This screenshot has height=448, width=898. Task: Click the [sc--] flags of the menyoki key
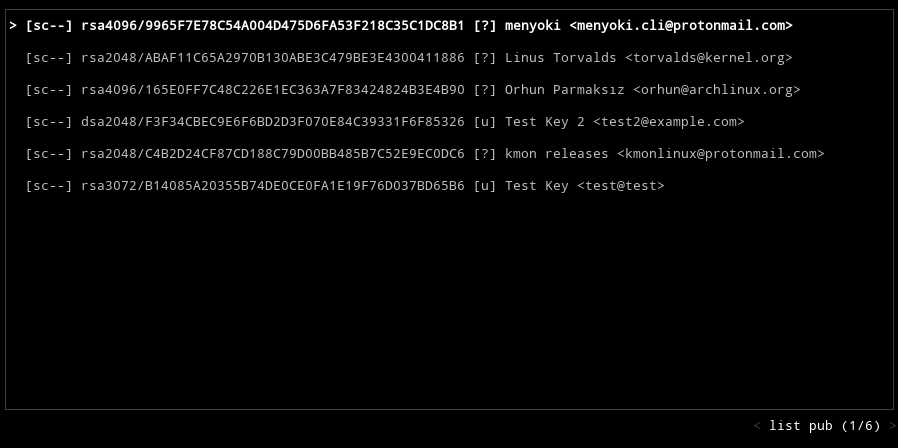coord(49,25)
